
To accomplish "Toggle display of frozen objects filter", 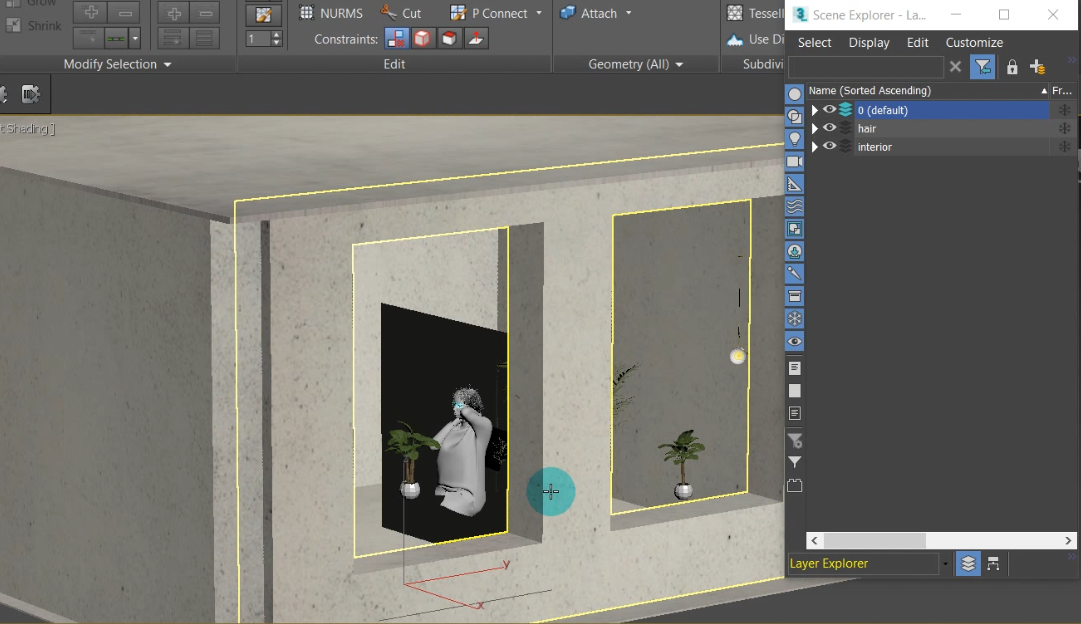I will point(794,319).
